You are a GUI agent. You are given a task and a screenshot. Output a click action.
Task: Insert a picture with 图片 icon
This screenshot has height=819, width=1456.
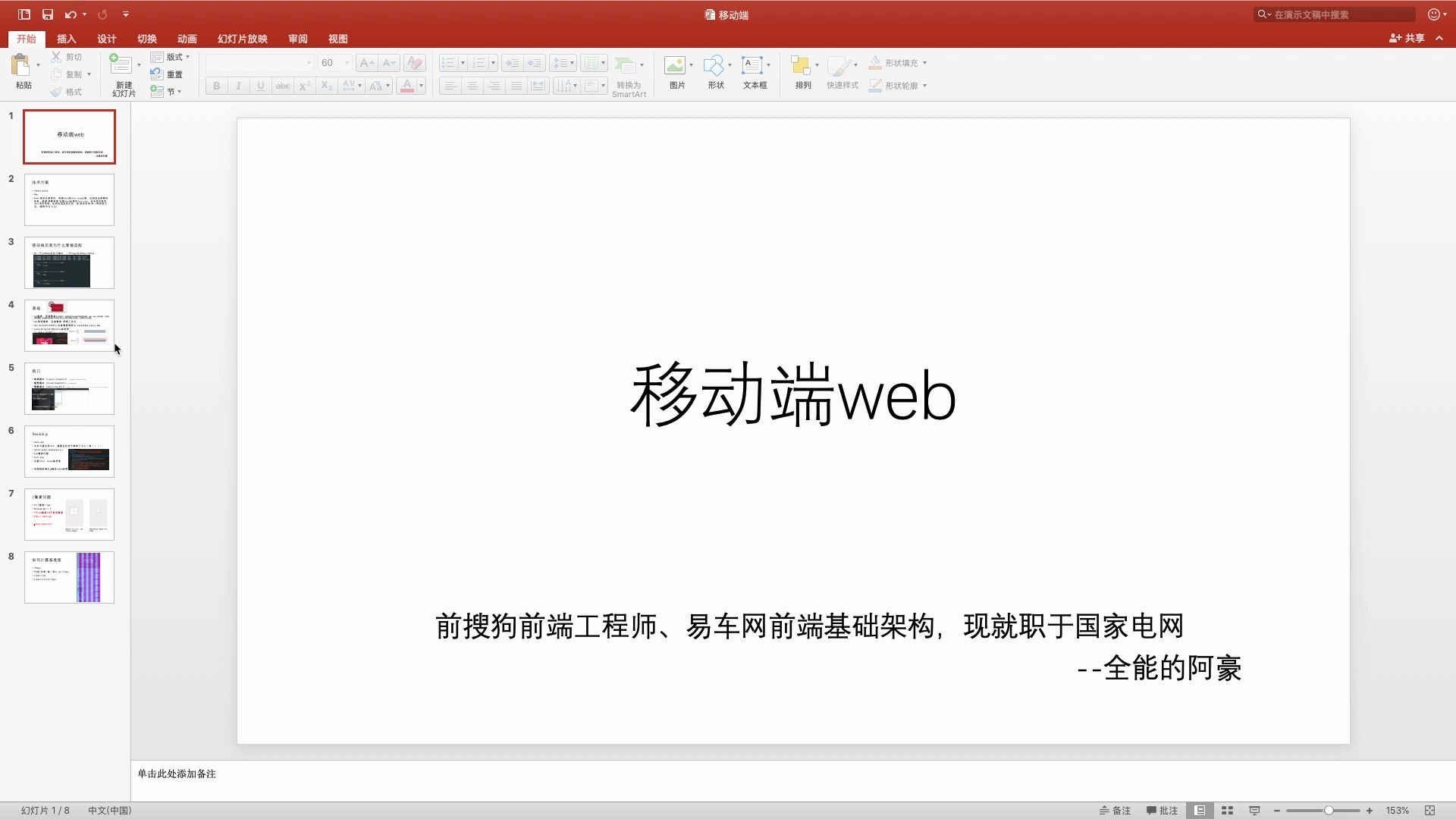click(674, 65)
